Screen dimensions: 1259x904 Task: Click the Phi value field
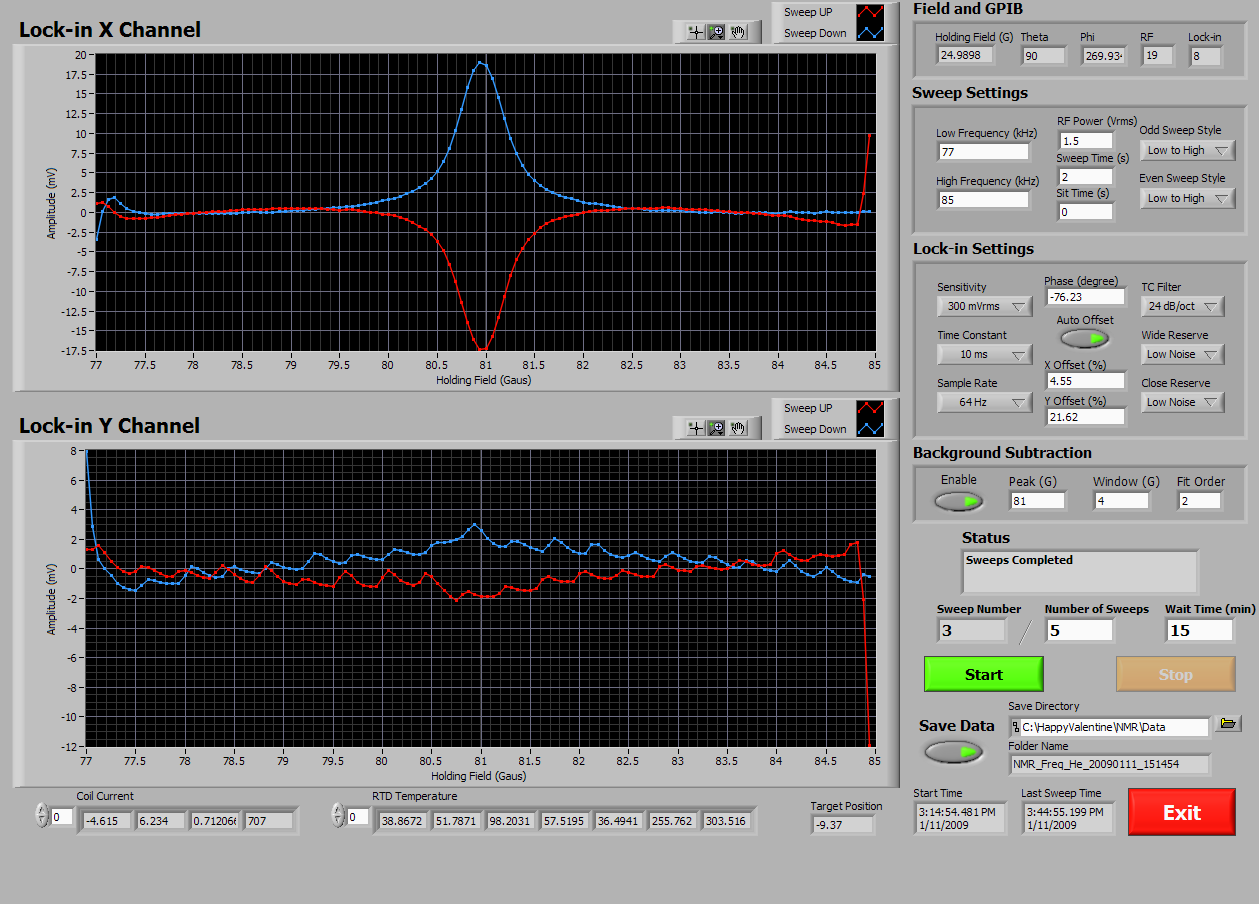[1104, 56]
